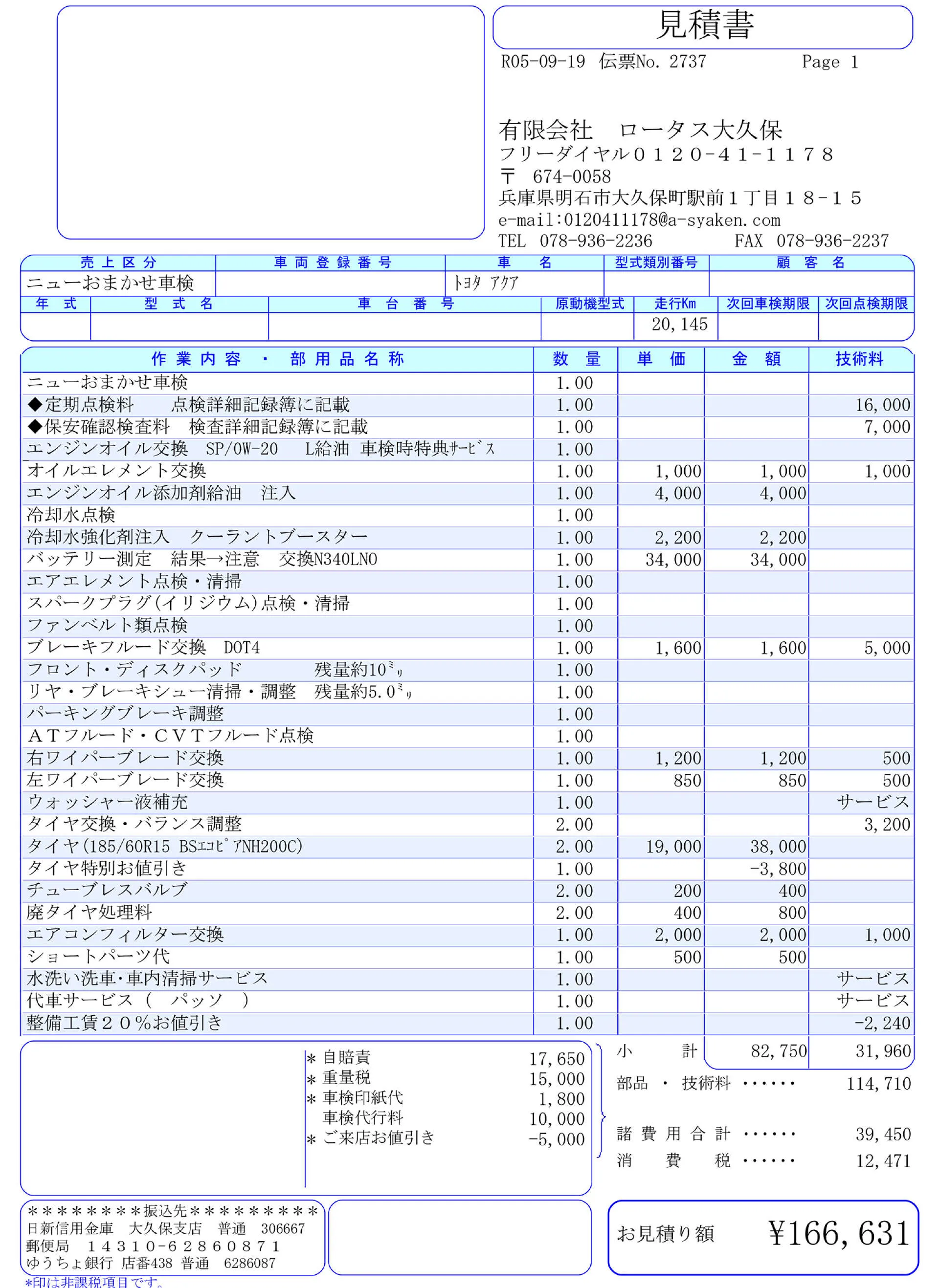This screenshot has height=1288, width=939.
Task: Select the 整備工賃20%お値引き row
Action: click(x=467, y=1024)
